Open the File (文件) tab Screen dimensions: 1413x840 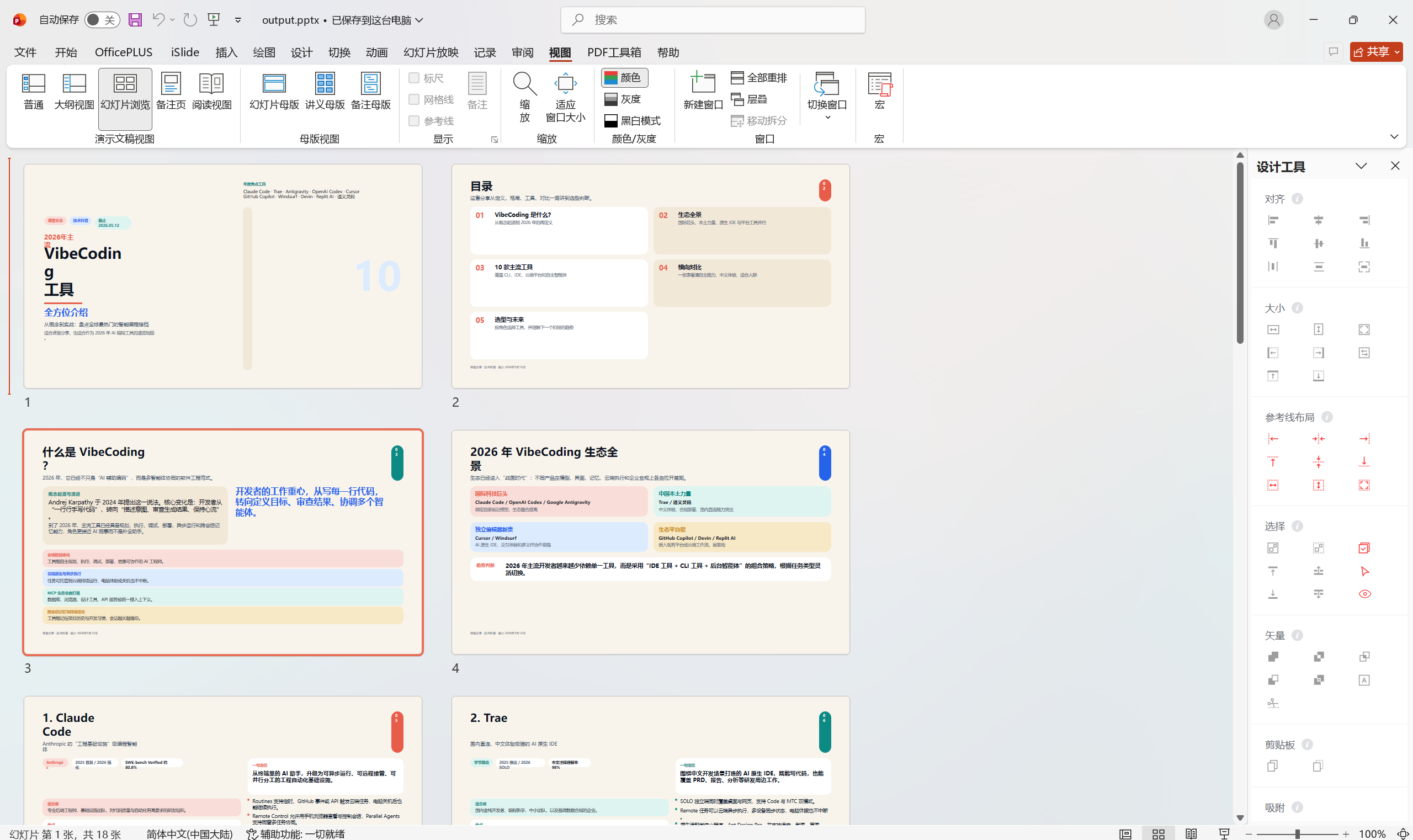coord(25,52)
